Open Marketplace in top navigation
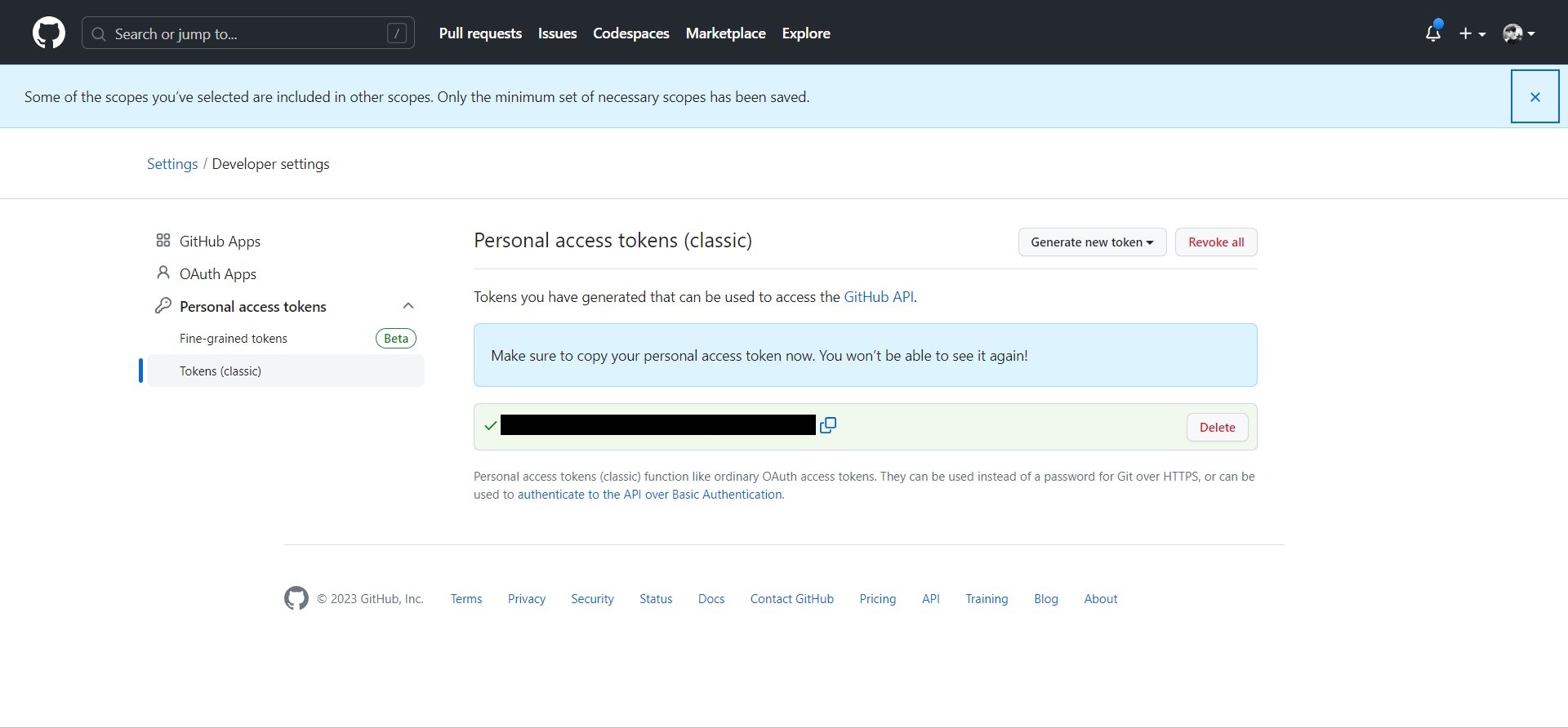Image resolution: width=1568 pixels, height=728 pixels. point(726,33)
